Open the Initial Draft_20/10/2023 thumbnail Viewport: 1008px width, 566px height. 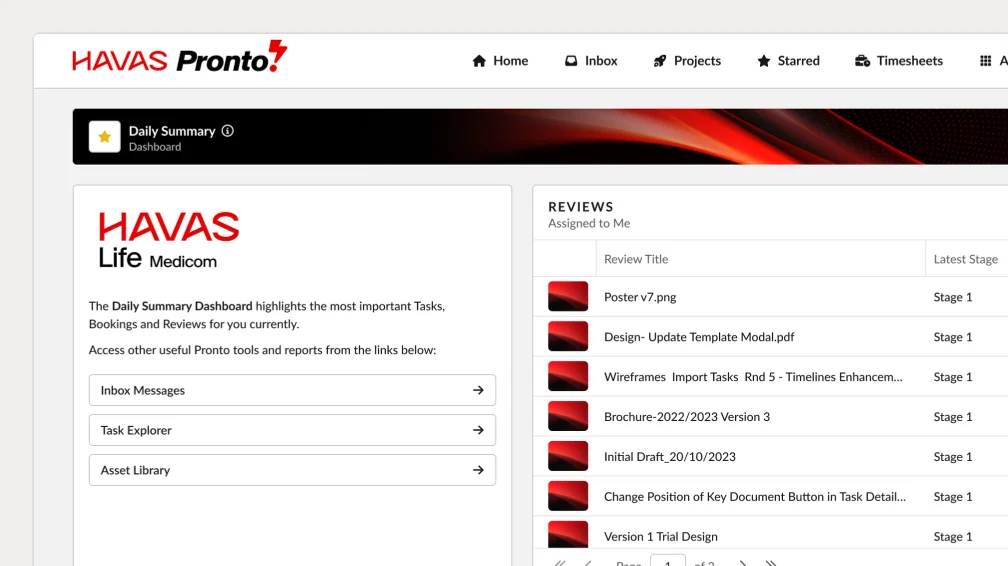pyautogui.click(x=568, y=456)
